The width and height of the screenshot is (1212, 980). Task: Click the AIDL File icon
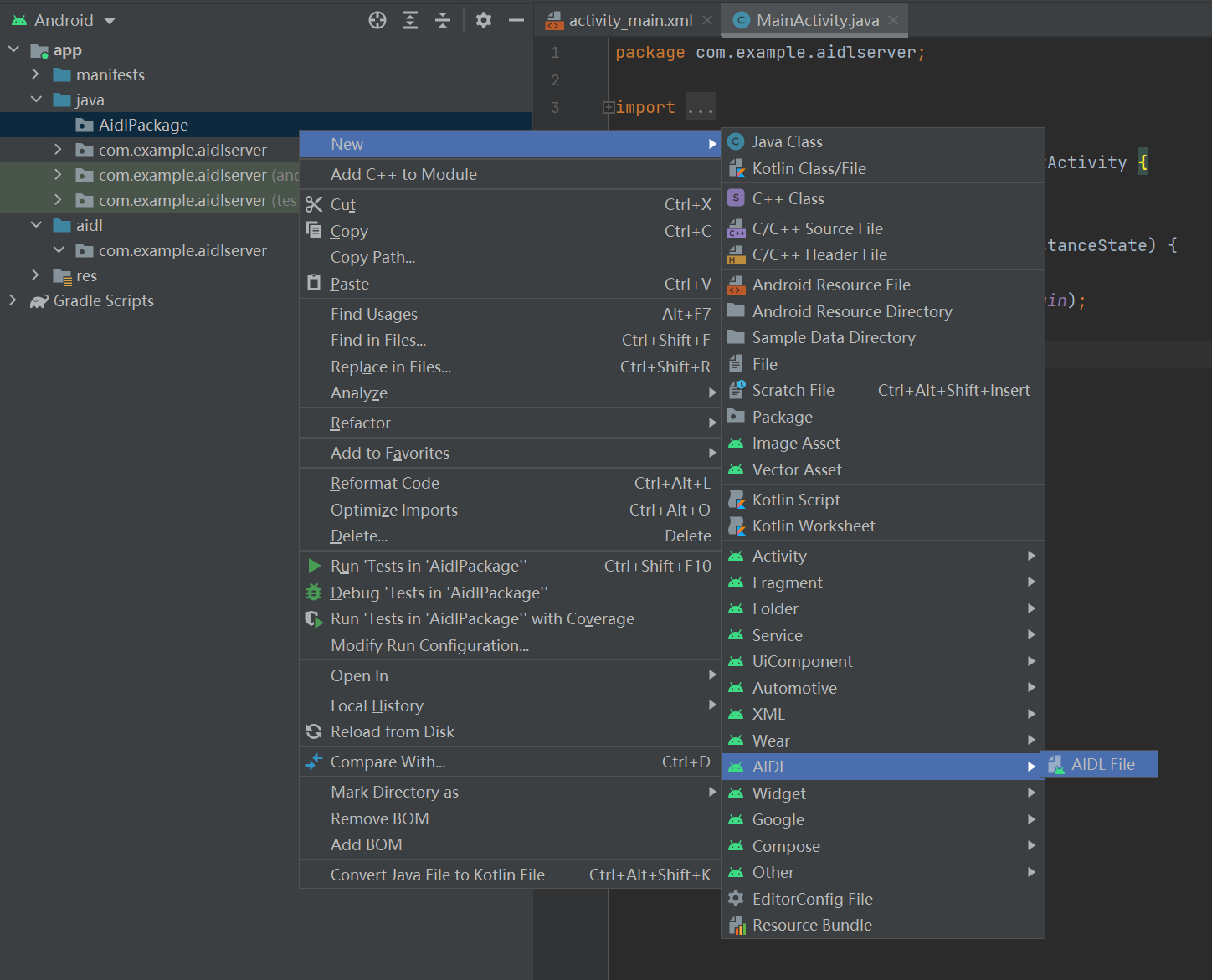[x=1056, y=764]
